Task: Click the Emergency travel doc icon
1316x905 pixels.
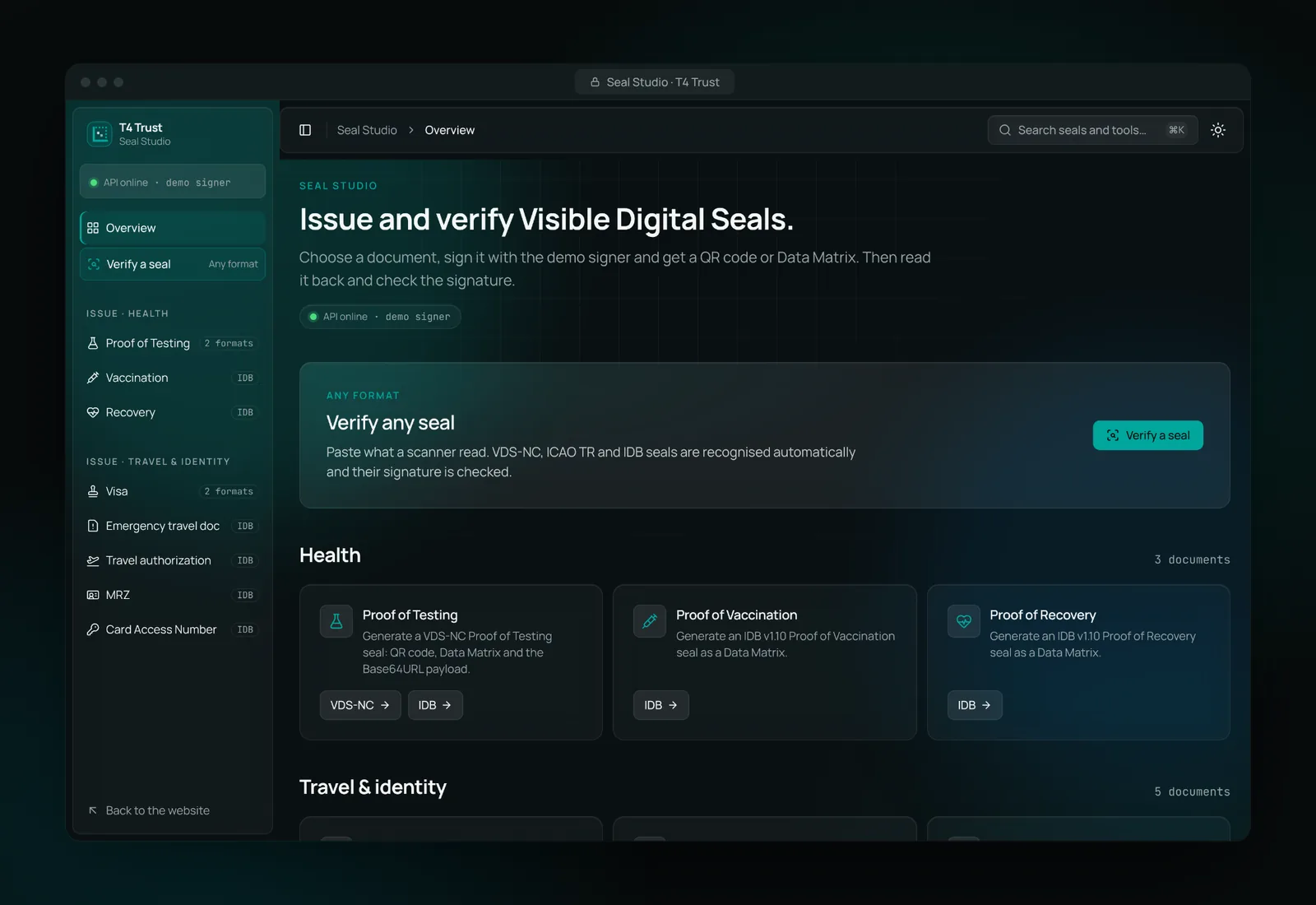Action: 93,526
